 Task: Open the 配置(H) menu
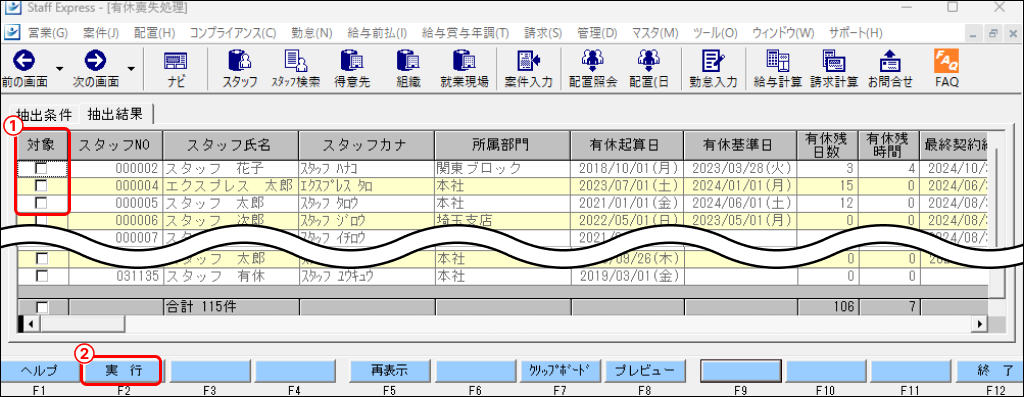[155, 33]
